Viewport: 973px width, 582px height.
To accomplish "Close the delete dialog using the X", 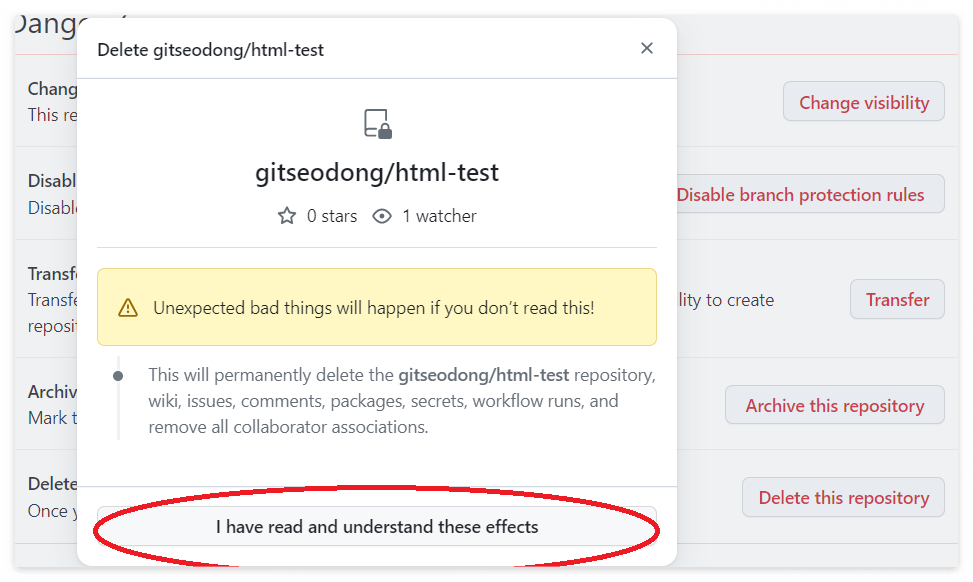I will coord(646,47).
